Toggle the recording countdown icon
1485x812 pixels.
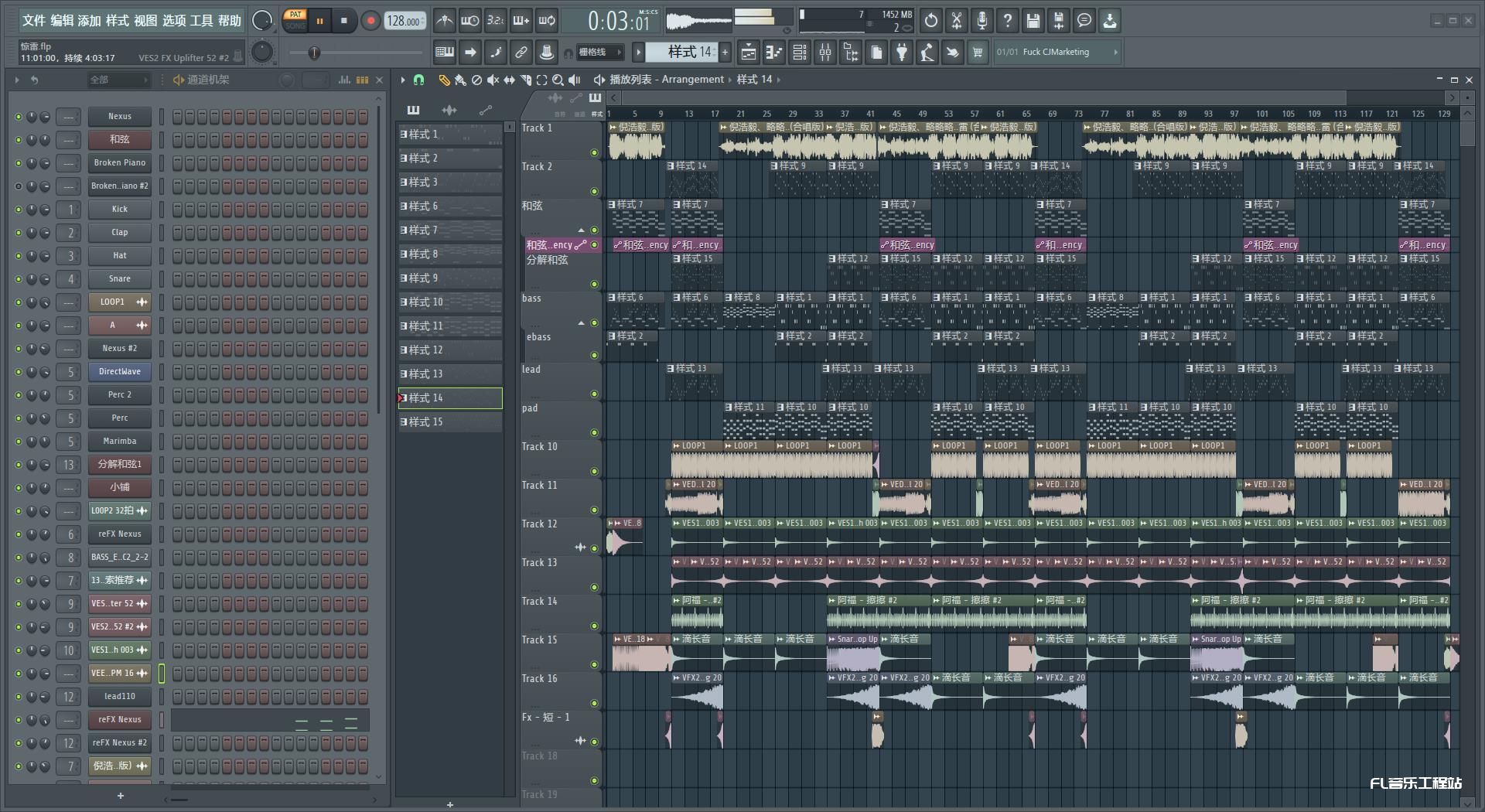[496, 21]
